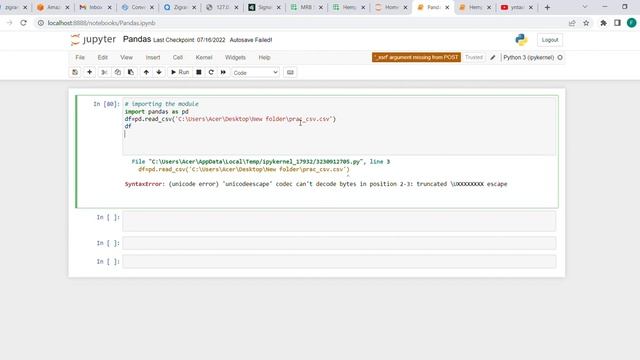Log out with the Logout button

point(550,40)
